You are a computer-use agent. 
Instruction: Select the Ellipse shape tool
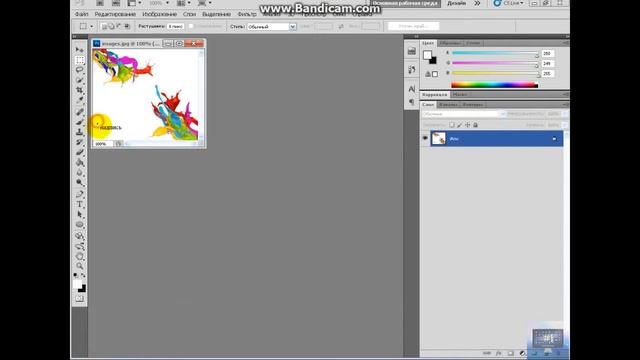[80, 224]
